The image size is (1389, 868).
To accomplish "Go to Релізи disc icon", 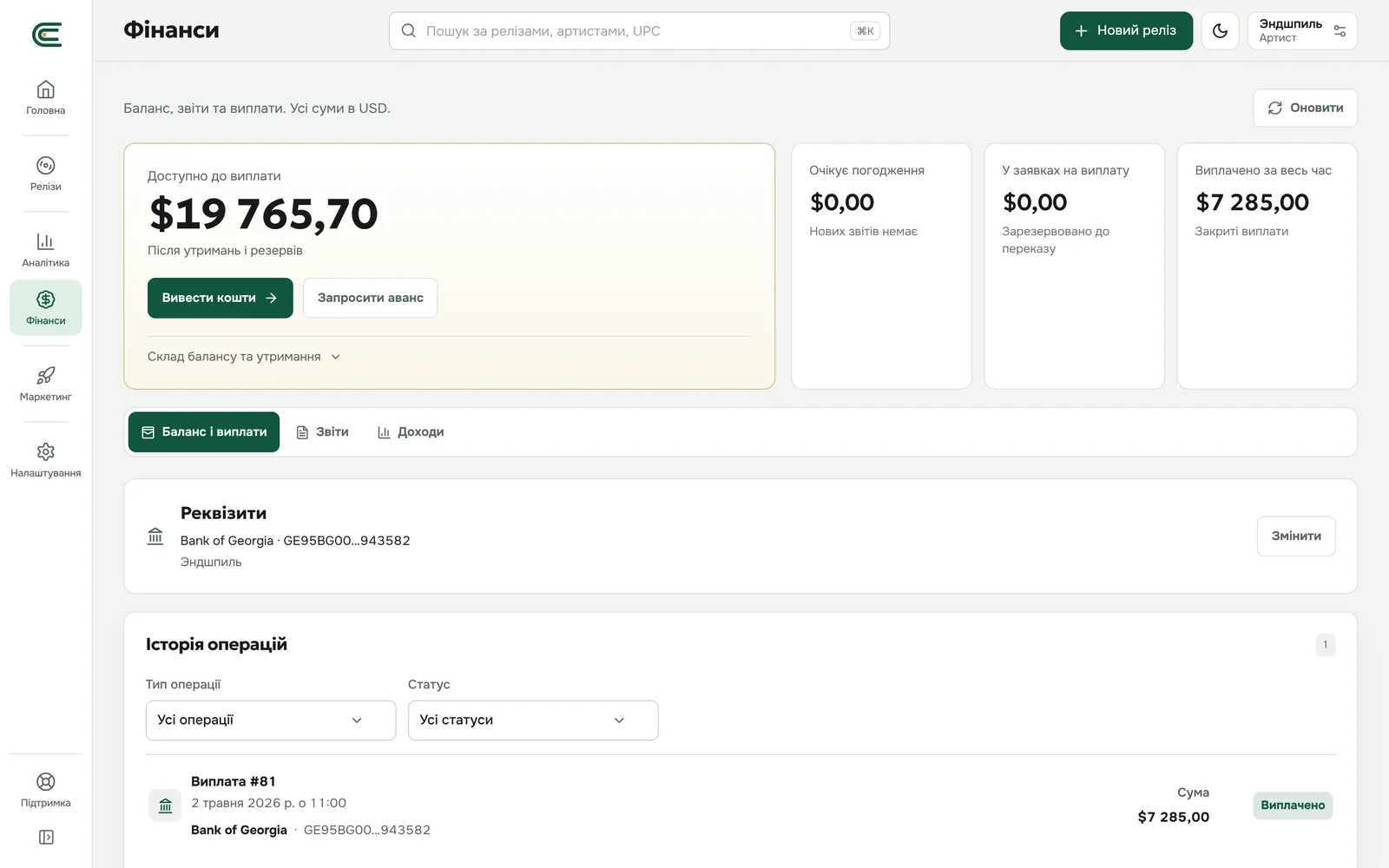I will [x=46, y=166].
